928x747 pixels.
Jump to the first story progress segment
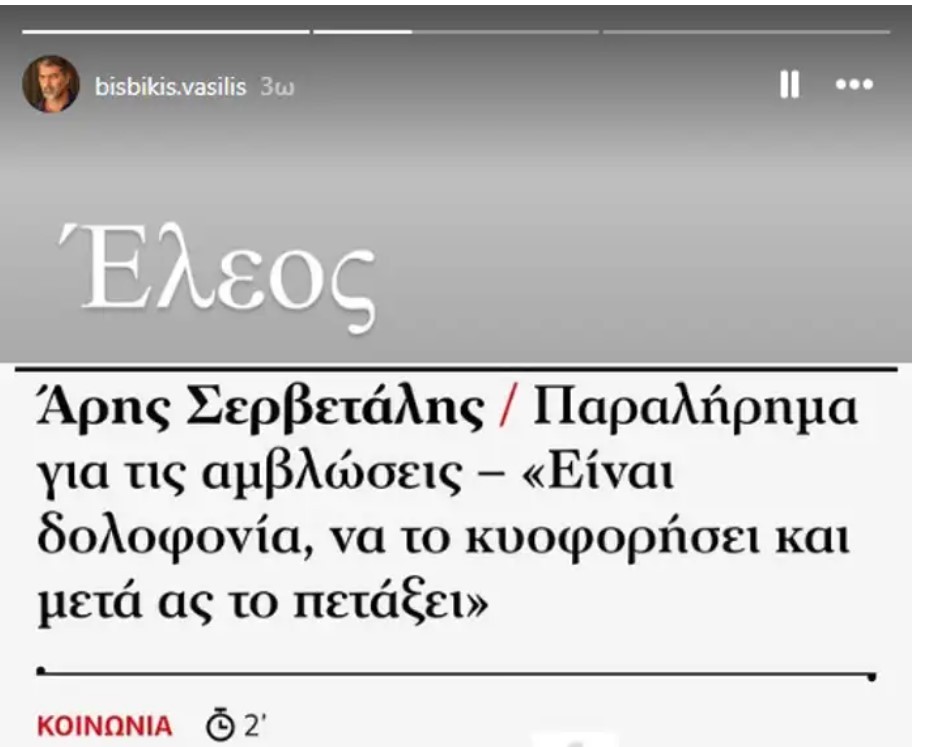click(x=166, y=31)
